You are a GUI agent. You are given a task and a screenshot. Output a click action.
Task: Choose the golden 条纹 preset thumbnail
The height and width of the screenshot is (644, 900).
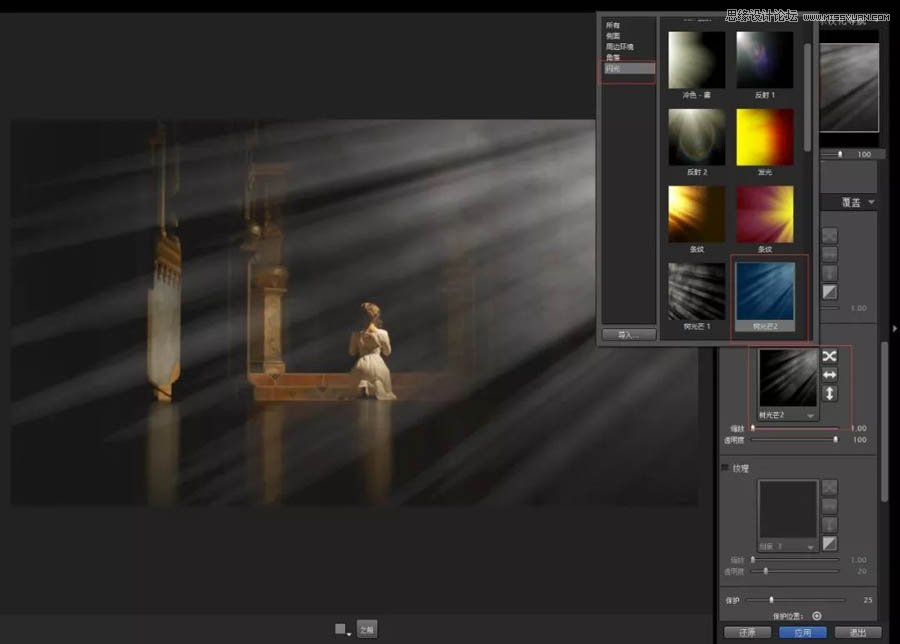tap(697, 214)
